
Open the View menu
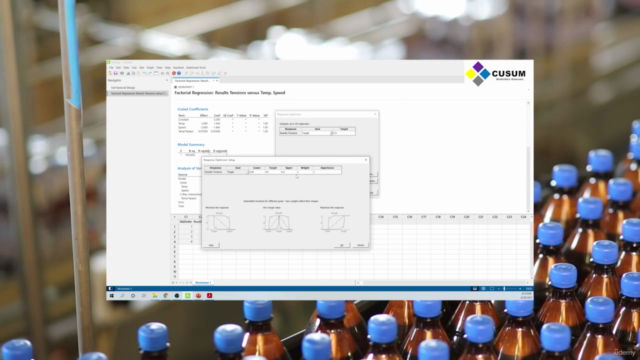pos(159,68)
